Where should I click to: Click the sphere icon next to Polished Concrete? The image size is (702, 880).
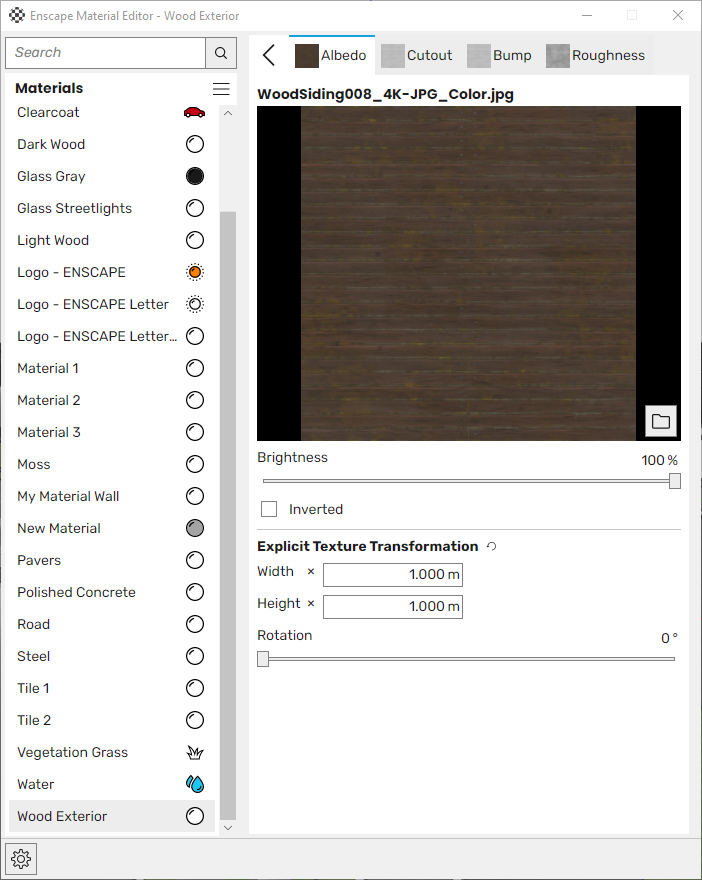point(195,592)
